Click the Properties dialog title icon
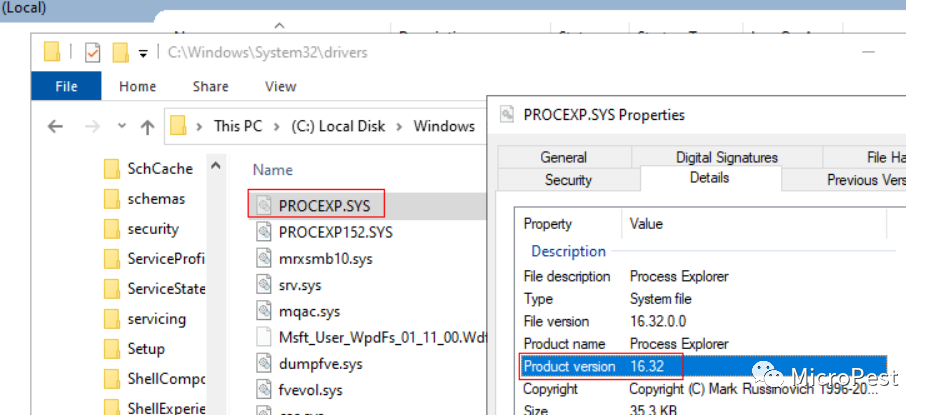Viewport: 928px width, 415px height. (506, 114)
